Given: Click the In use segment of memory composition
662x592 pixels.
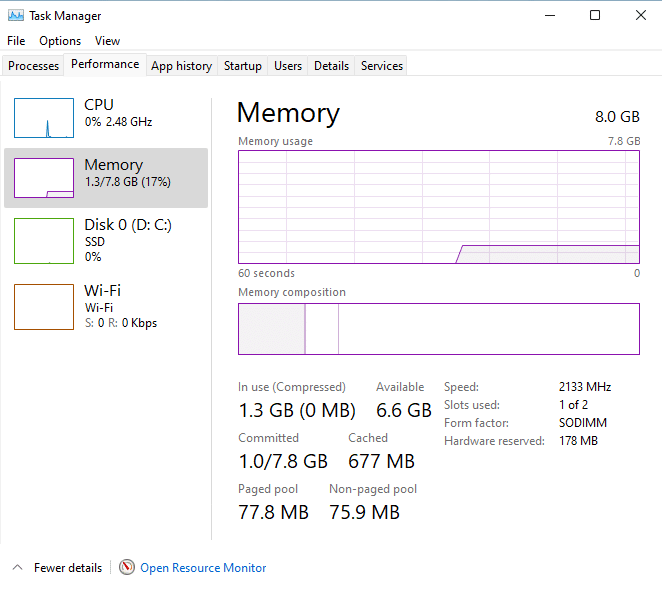Looking at the screenshot, I should pos(272,329).
